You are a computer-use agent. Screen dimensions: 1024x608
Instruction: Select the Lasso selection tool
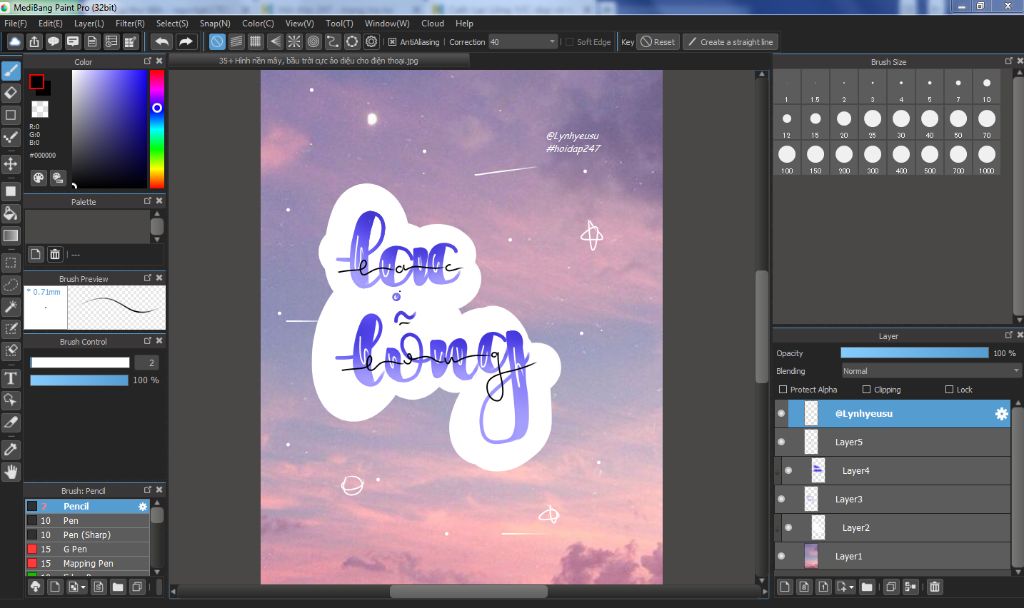tap(11, 285)
